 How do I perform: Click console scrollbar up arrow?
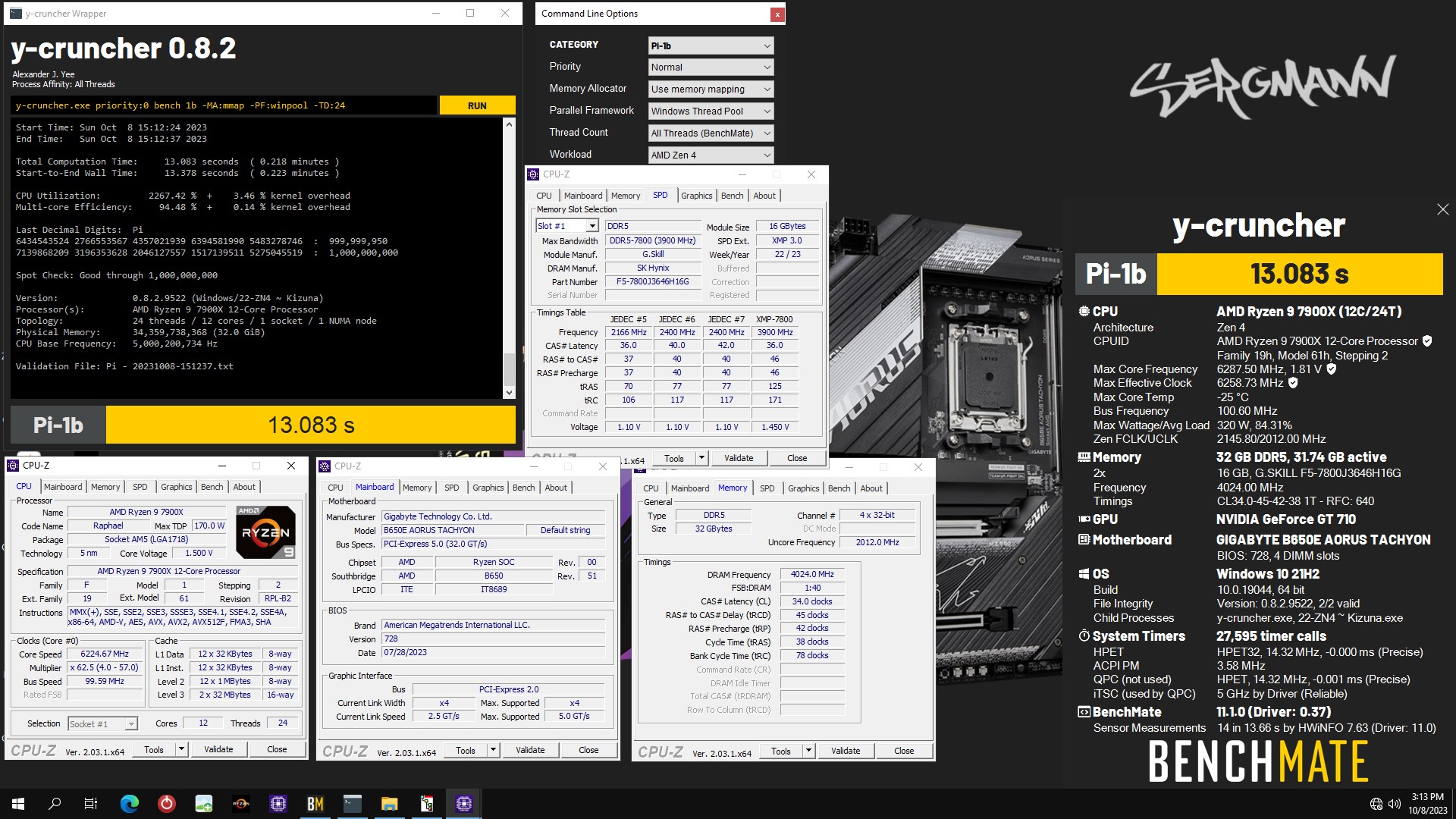509,124
